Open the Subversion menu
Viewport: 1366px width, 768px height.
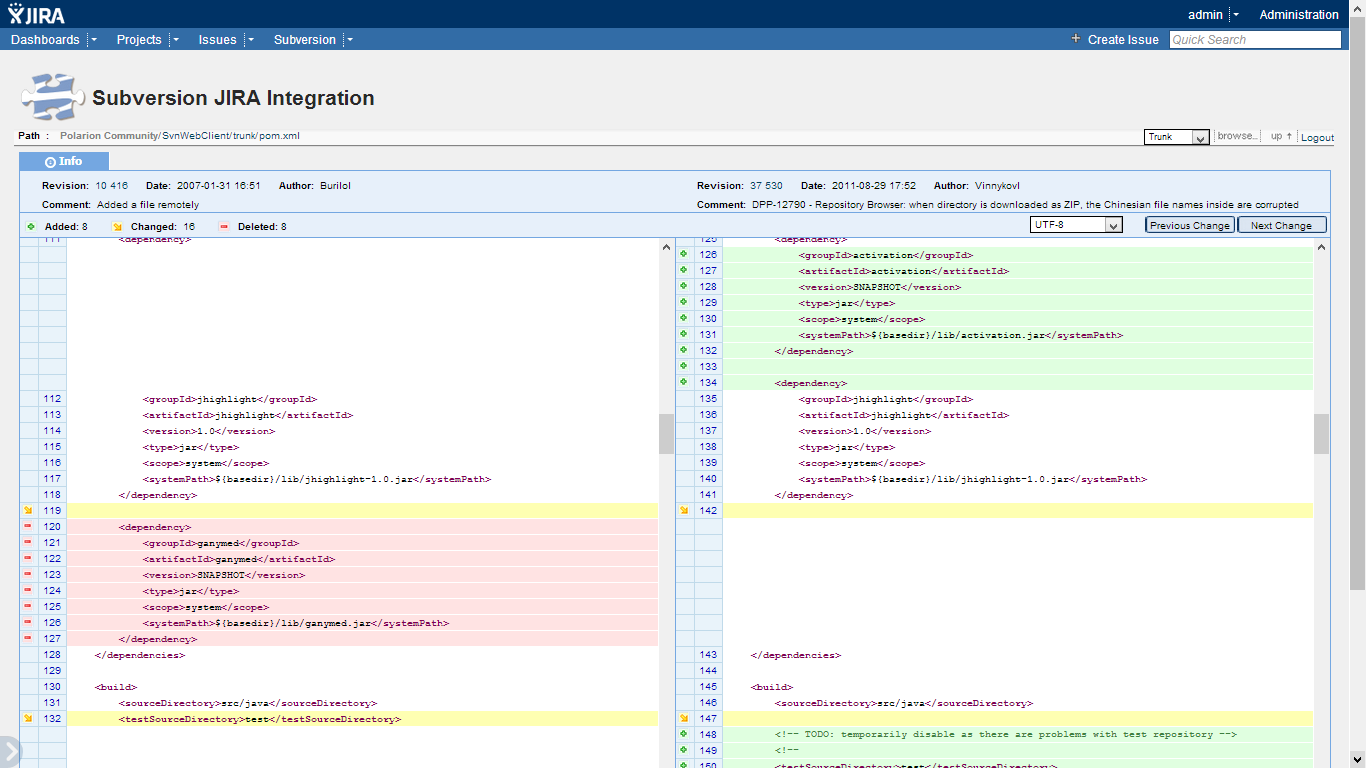point(304,39)
